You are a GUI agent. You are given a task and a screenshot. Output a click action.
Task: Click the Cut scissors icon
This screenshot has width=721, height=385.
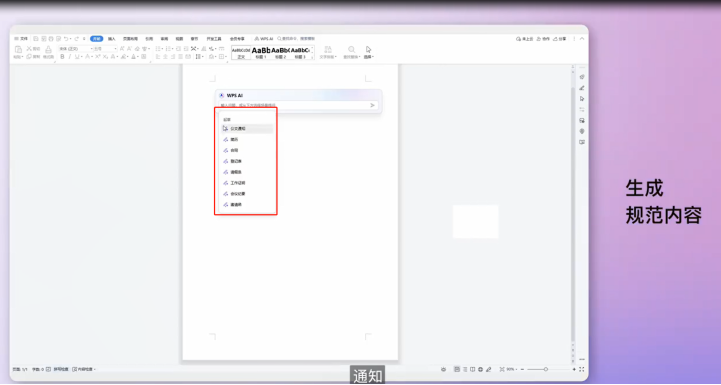(x=29, y=49)
